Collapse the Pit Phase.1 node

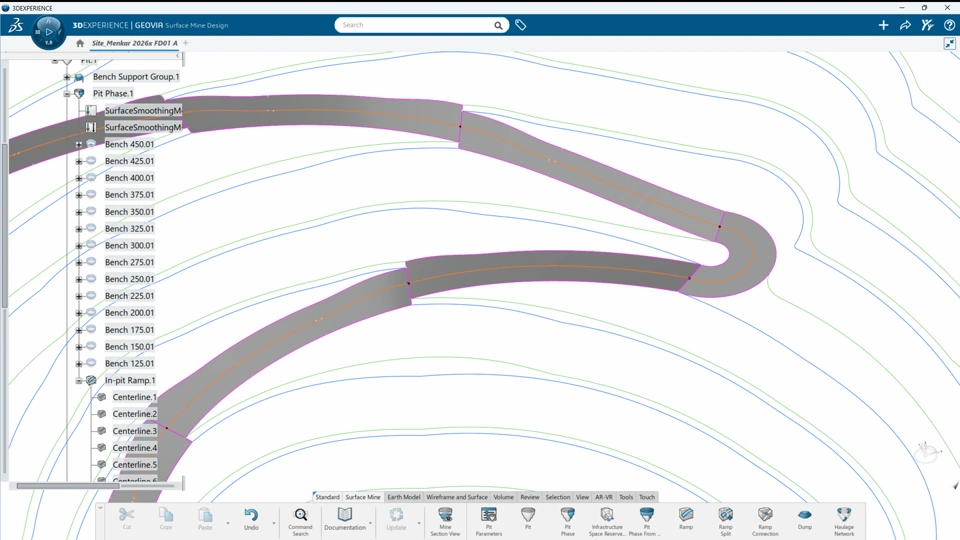(x=67, y=94)
